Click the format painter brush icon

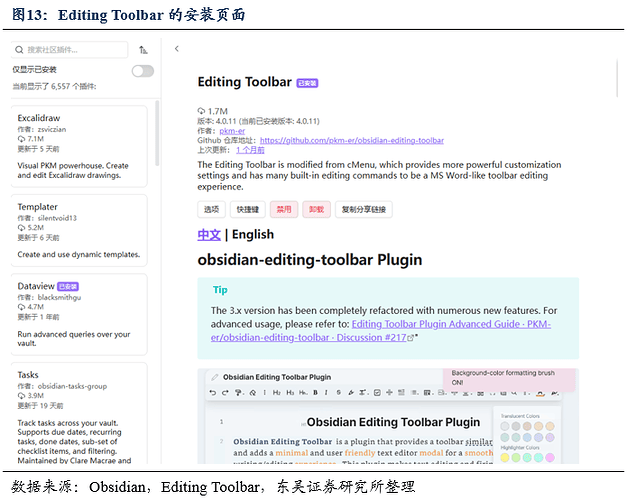click(238, 393)
